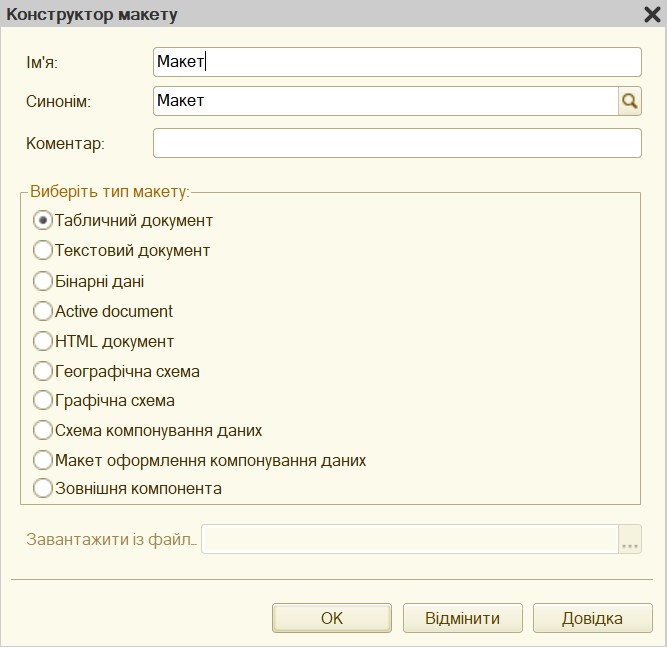Screen dimensions: 667x647
Task: Select Active document option
Action: [x=43, y=311]
